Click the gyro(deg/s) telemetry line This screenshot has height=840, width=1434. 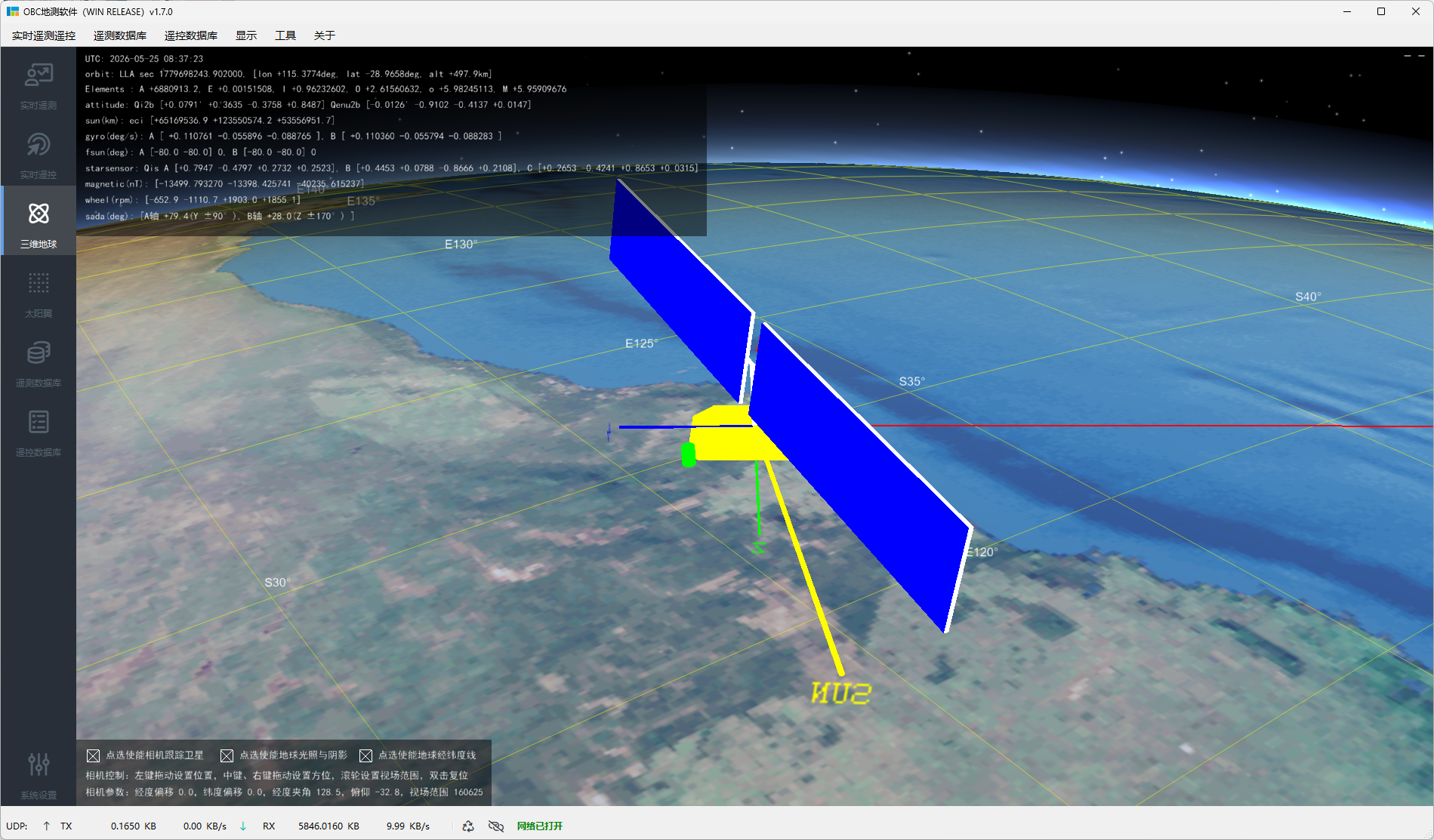pos(293,137)
